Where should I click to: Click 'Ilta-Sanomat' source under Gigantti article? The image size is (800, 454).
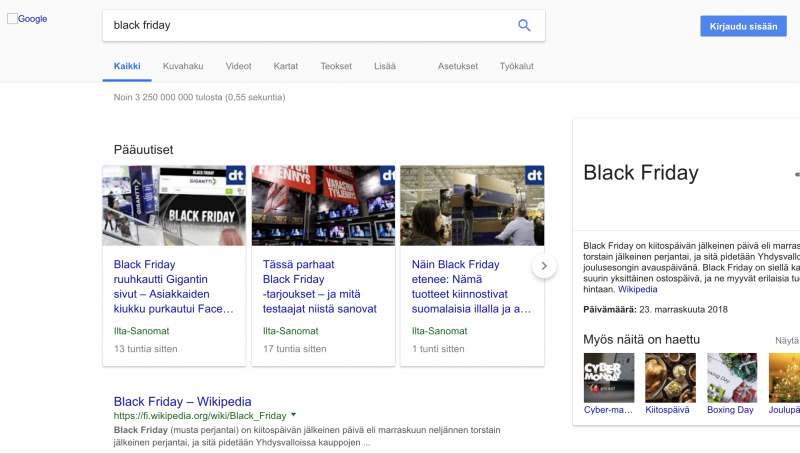tap(141, 331)
